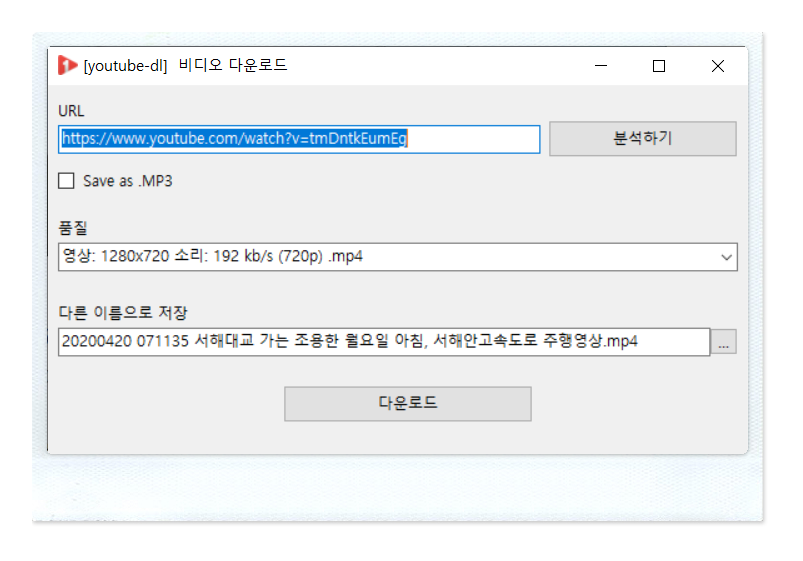Click the '품질' label

(x=73, y=228)
